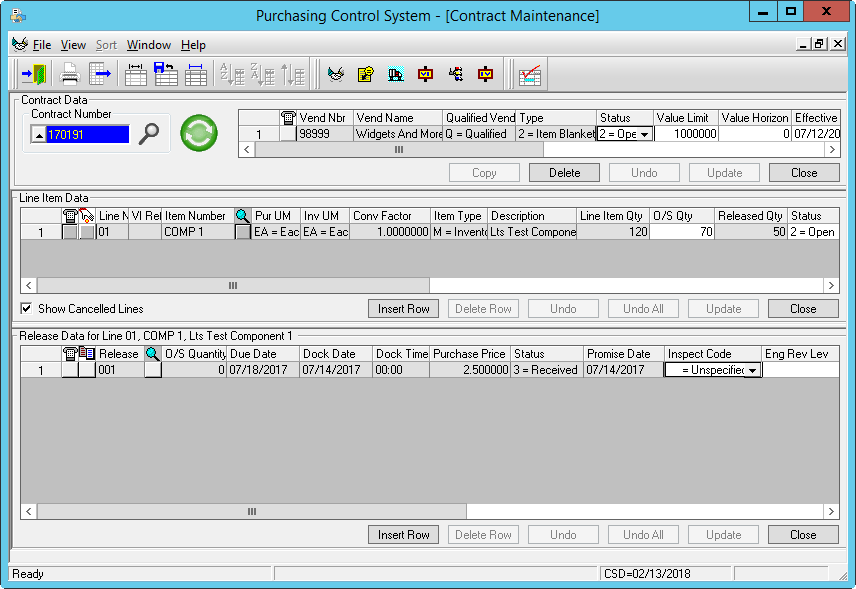
Task: Click the Due Date cell 07/18/2017
Action: [x=263, y=370]
